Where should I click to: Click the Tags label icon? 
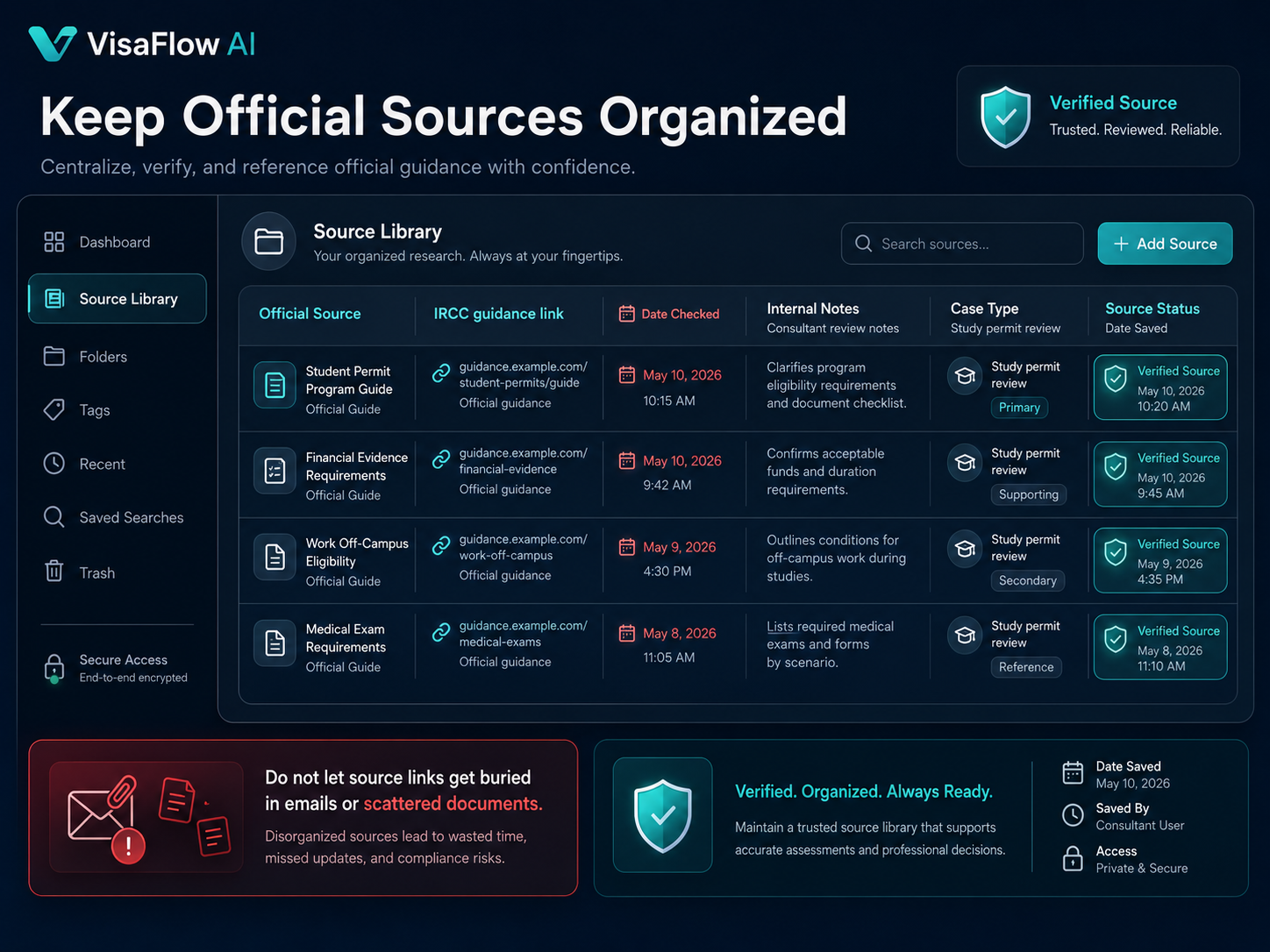pos(54,409)
